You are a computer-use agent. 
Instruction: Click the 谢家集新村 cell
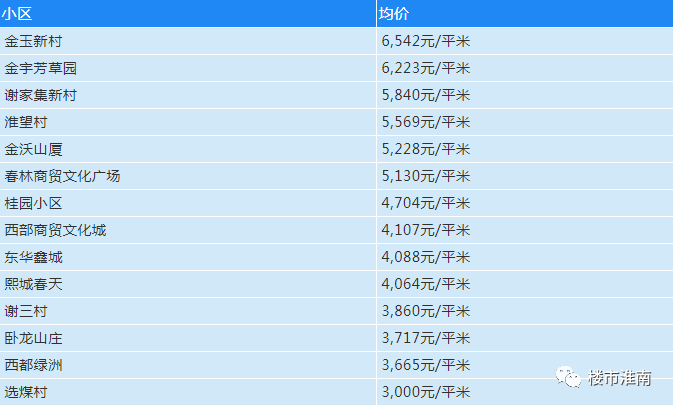point(41,95)
